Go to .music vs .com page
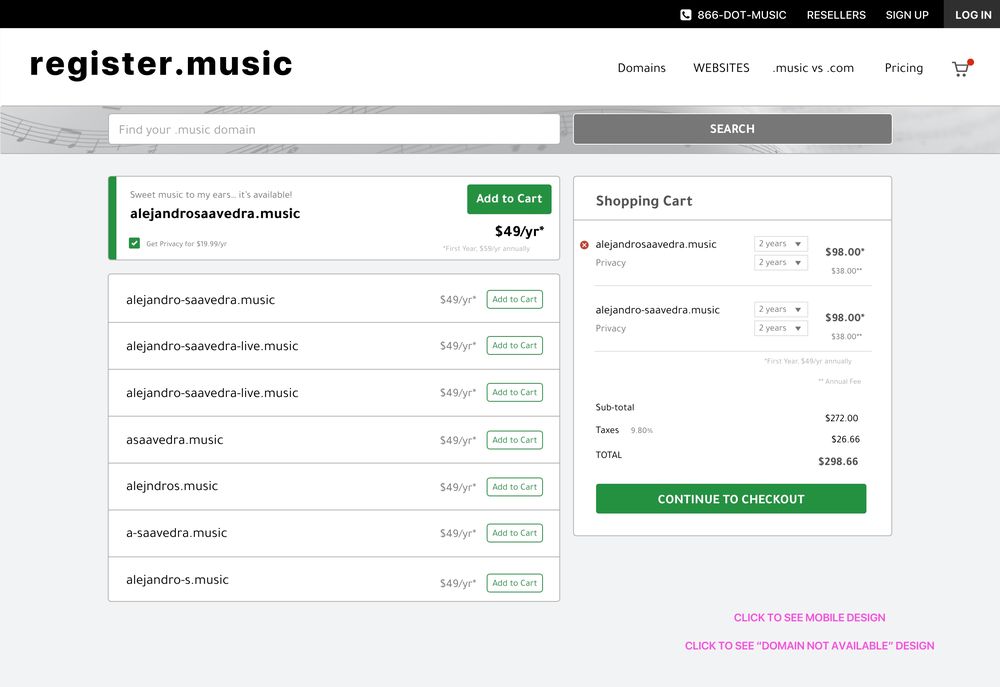This screenshot has width=1000, height=687. point(813,68)
